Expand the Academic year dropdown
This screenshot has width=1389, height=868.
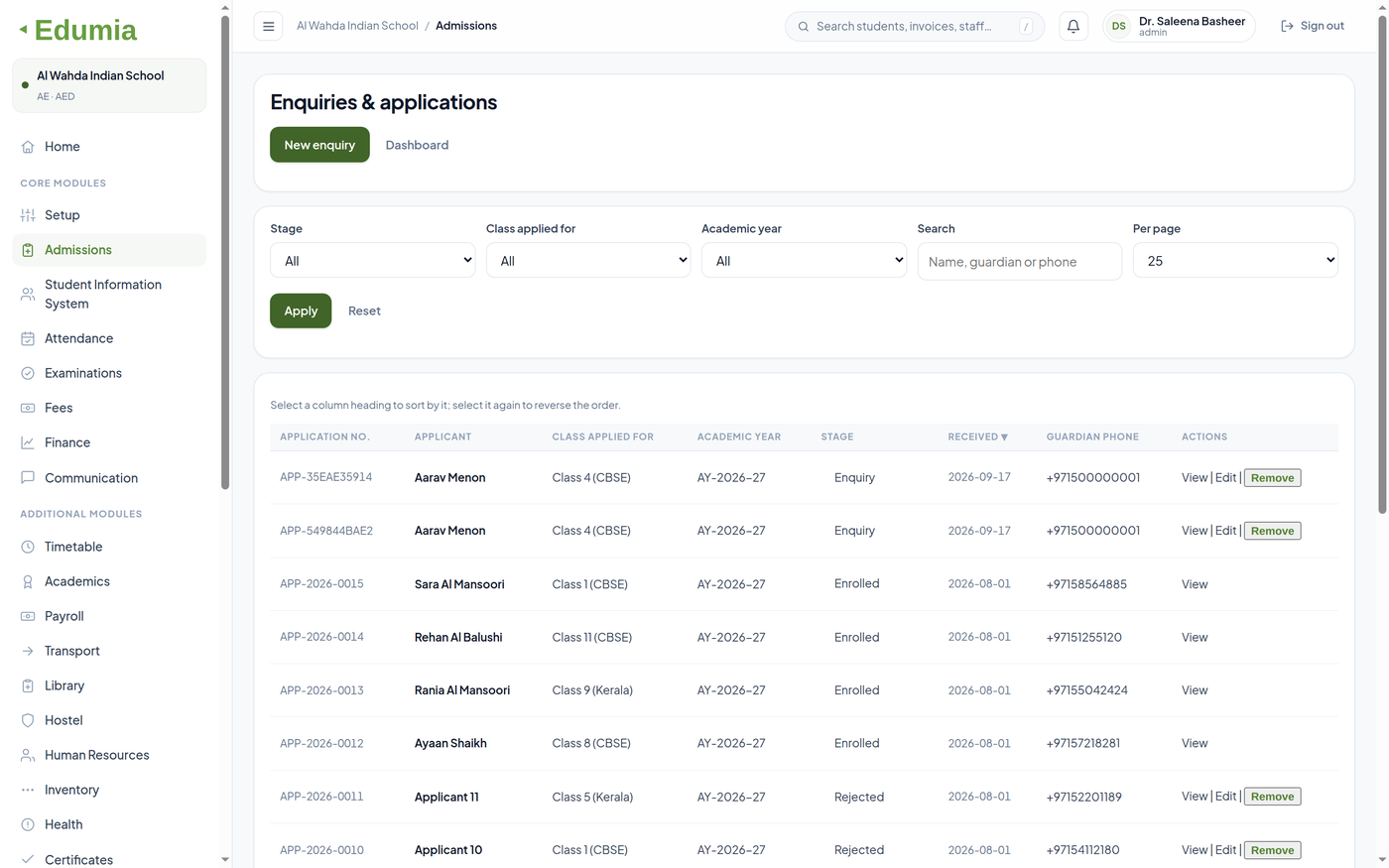804,260
